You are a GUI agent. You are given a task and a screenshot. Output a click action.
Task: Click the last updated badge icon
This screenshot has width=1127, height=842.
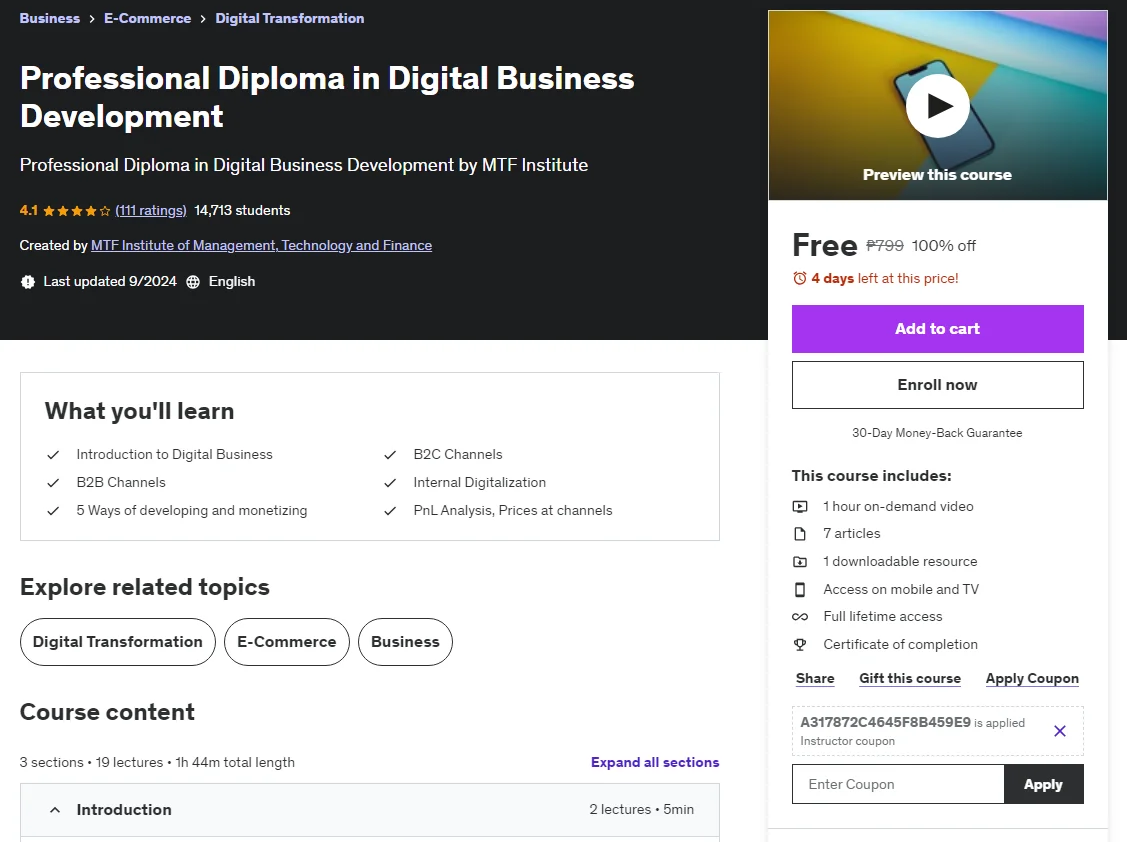coord(27,282)
